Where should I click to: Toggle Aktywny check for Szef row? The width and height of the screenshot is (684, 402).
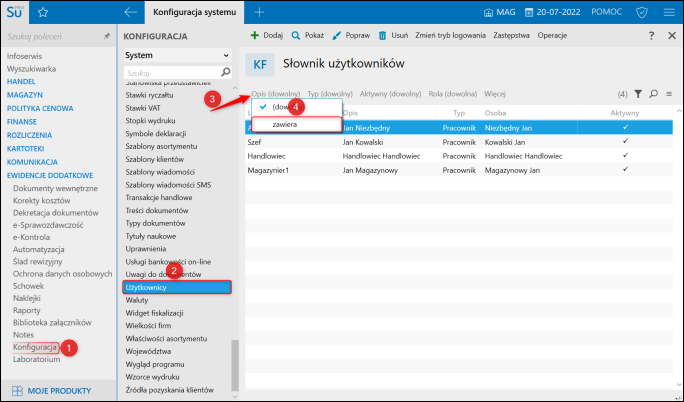point(626,141)
